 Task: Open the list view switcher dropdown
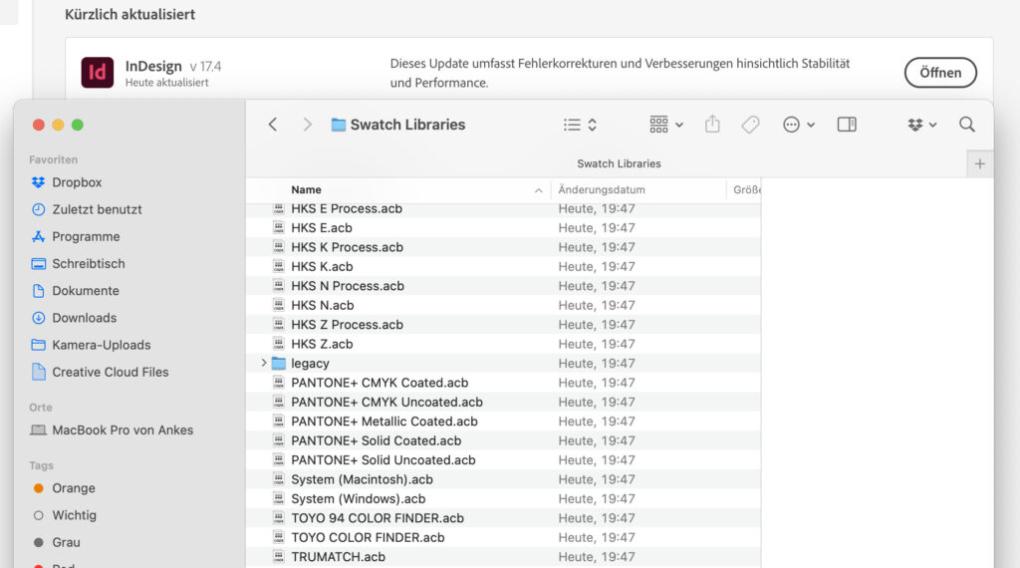click(580, 125)
